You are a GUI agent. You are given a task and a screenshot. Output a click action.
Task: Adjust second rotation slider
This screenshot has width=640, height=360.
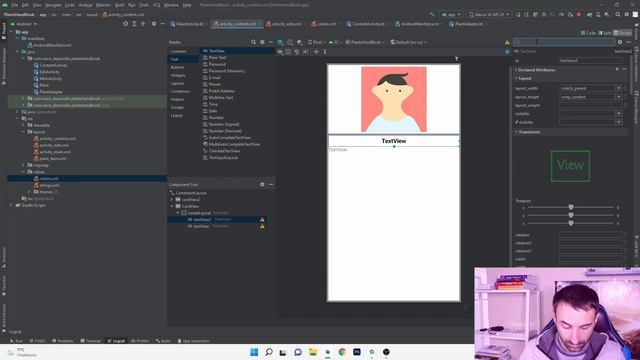(x=571, y=215)
